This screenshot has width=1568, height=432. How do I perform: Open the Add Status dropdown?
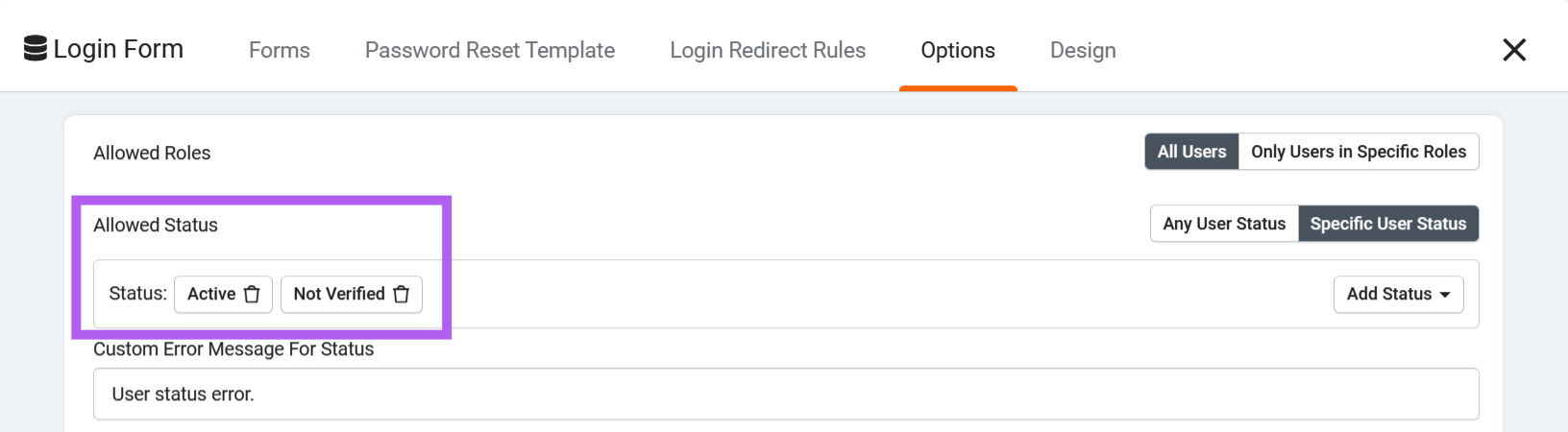(1398, 294)
